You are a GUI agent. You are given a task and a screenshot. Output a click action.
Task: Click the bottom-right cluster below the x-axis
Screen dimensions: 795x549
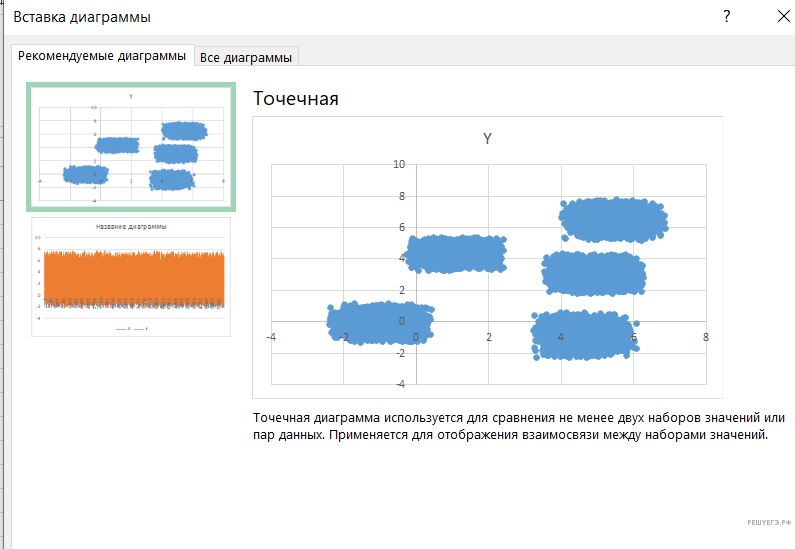pyautogui.click(x=583, y=335)
